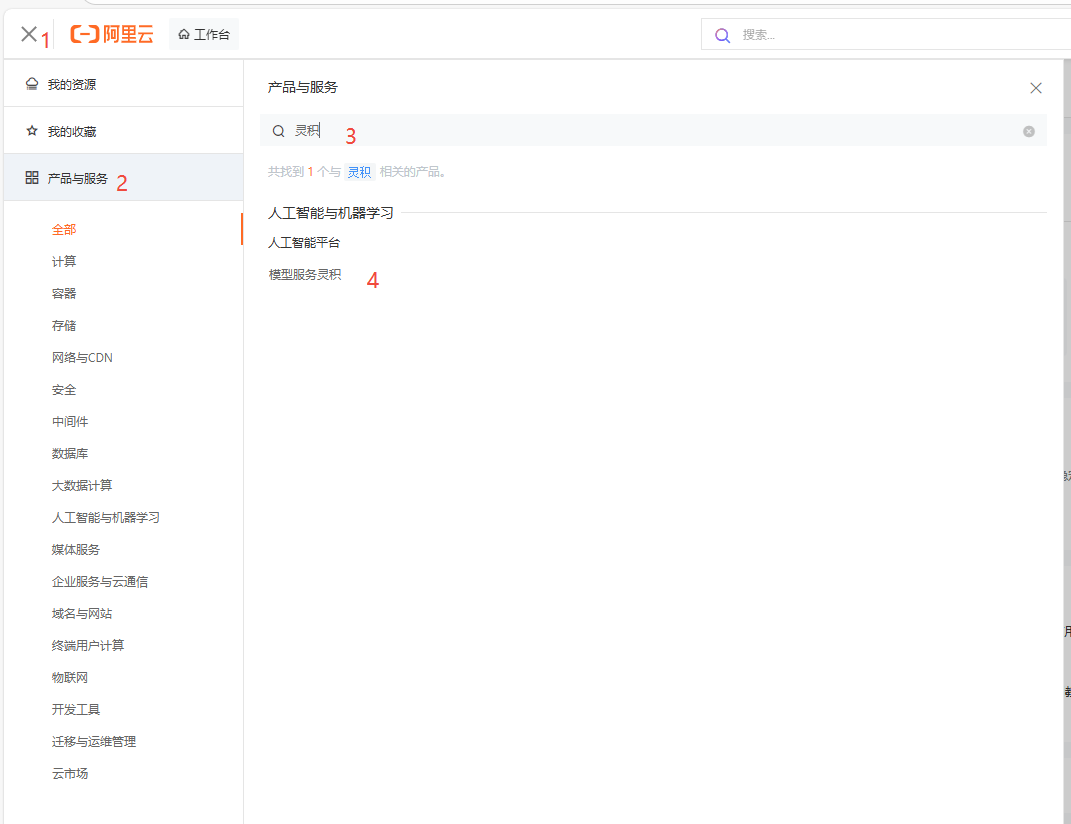Click the Aliyun logo

click(112, 34)
